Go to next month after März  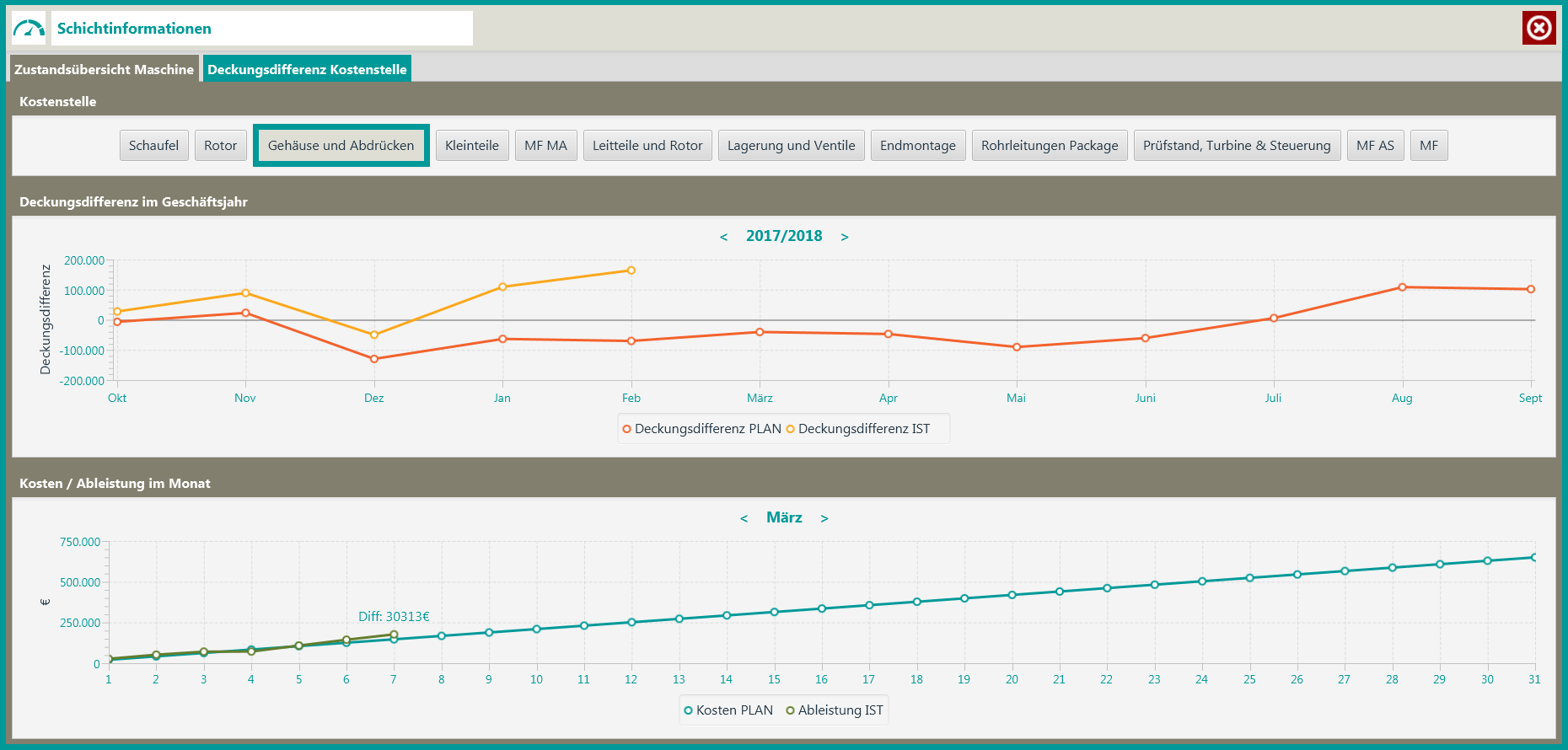click(x=824, y=518)
